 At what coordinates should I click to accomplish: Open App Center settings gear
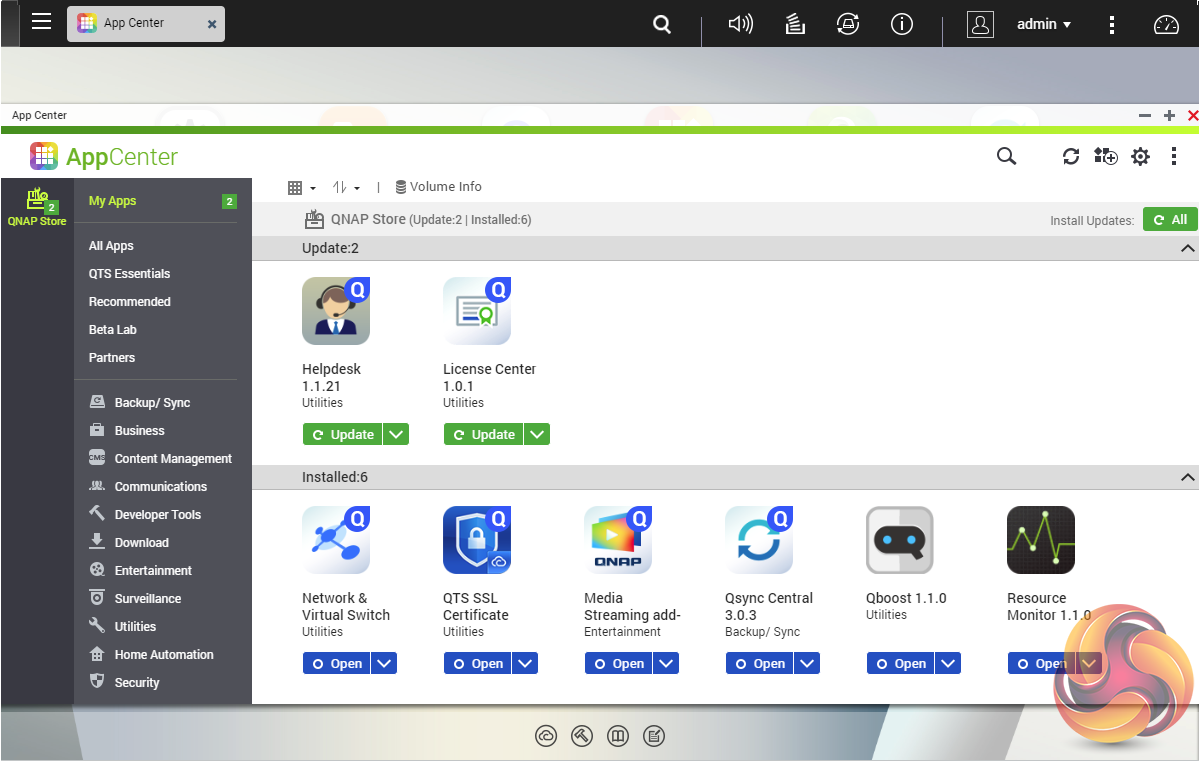1140,156
